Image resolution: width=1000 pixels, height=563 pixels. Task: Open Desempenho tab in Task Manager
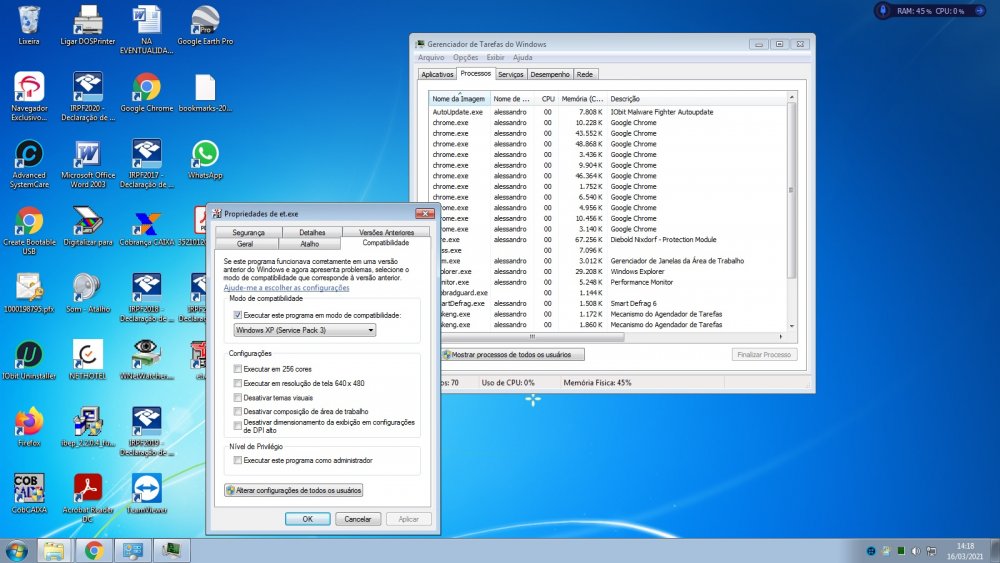tap(550, 75)
